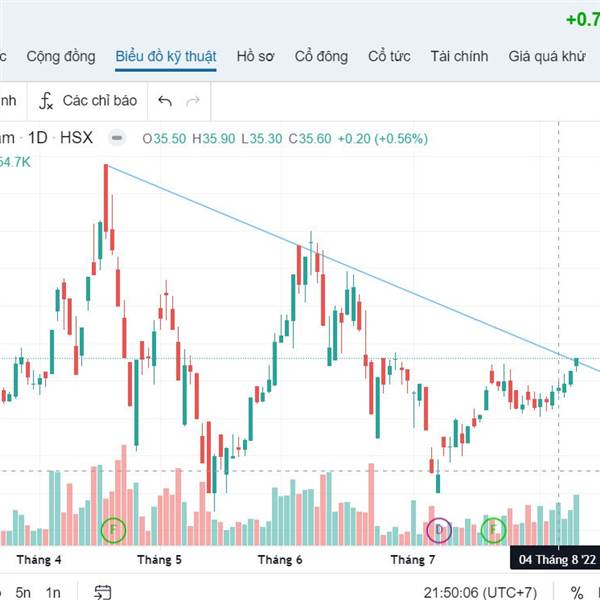Click the green F marker near Tháng 7
The image size is (600, 600).
point(493,530)
